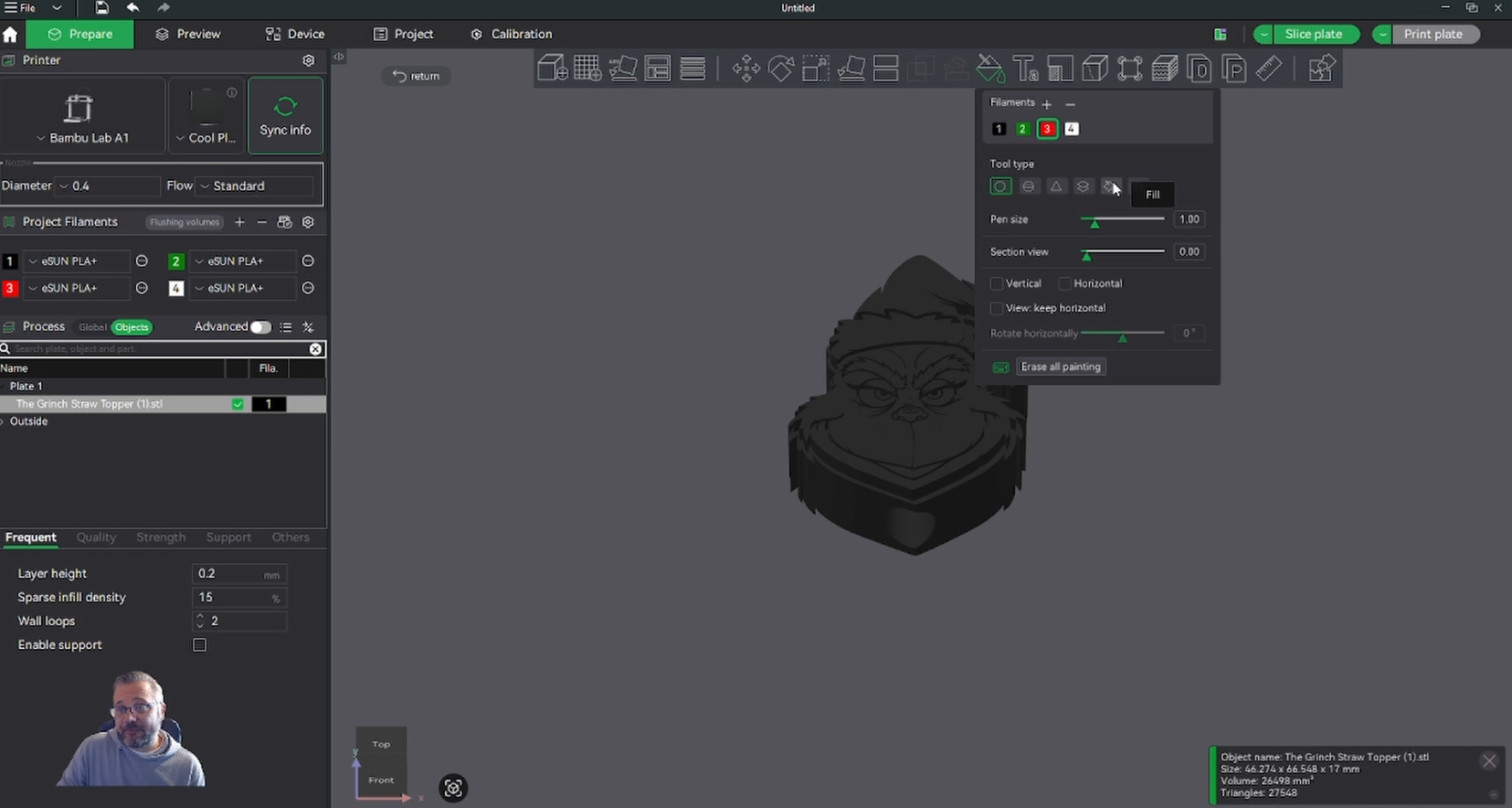Screen dimensions: 1512x808
Task: Open nozzle Diameter 0.4 dropdown
Action: 107,186
